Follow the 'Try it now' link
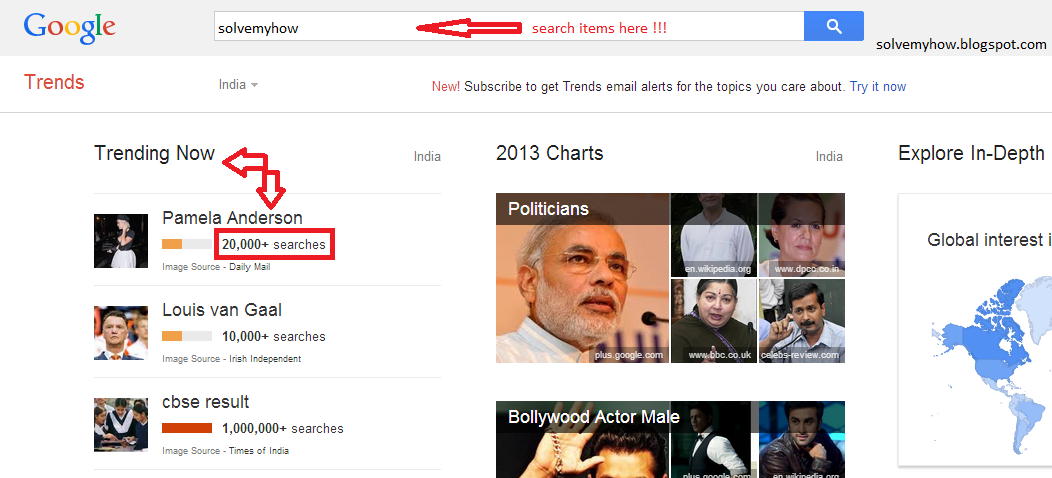1052x478 pixels. click(878, 87)
